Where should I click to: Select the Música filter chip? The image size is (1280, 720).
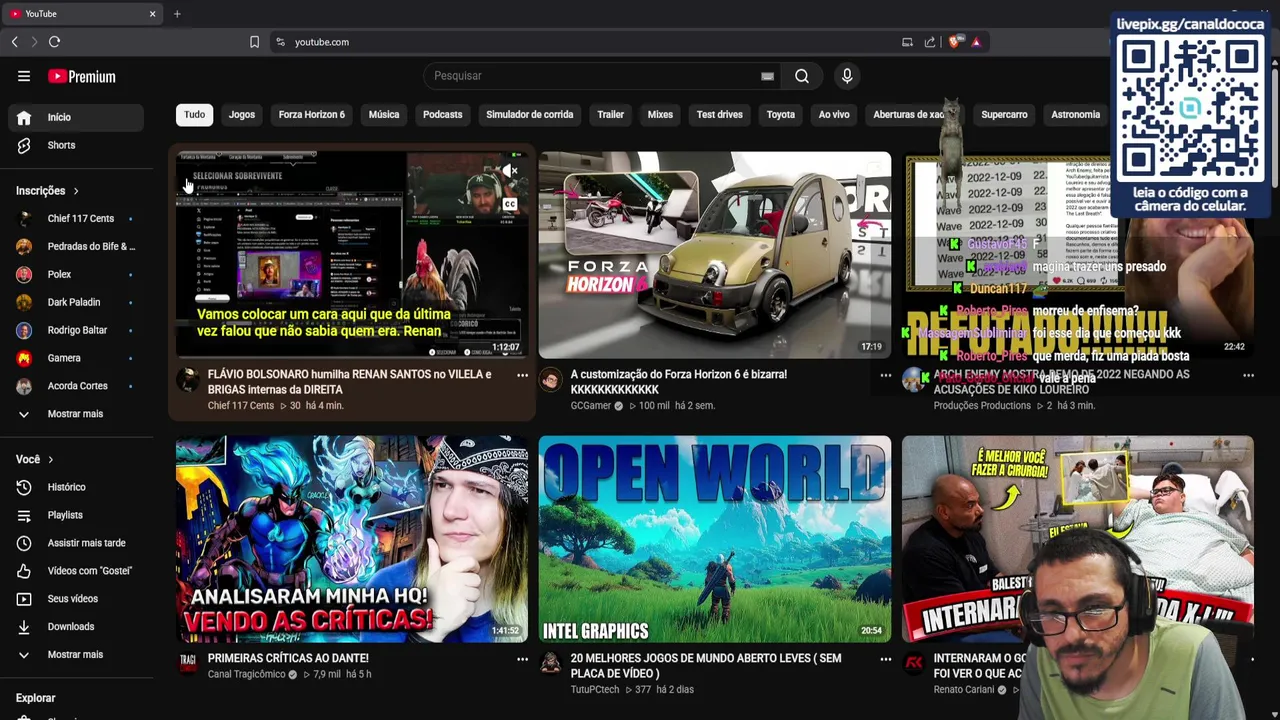point(384,115)
